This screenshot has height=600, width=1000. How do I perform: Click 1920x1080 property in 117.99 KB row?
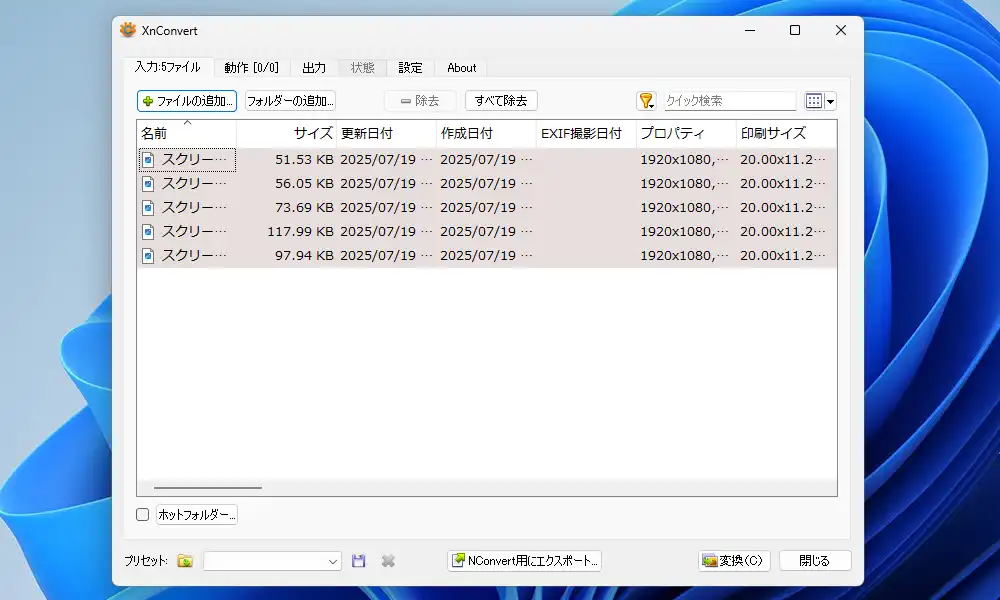pos(684,231)
